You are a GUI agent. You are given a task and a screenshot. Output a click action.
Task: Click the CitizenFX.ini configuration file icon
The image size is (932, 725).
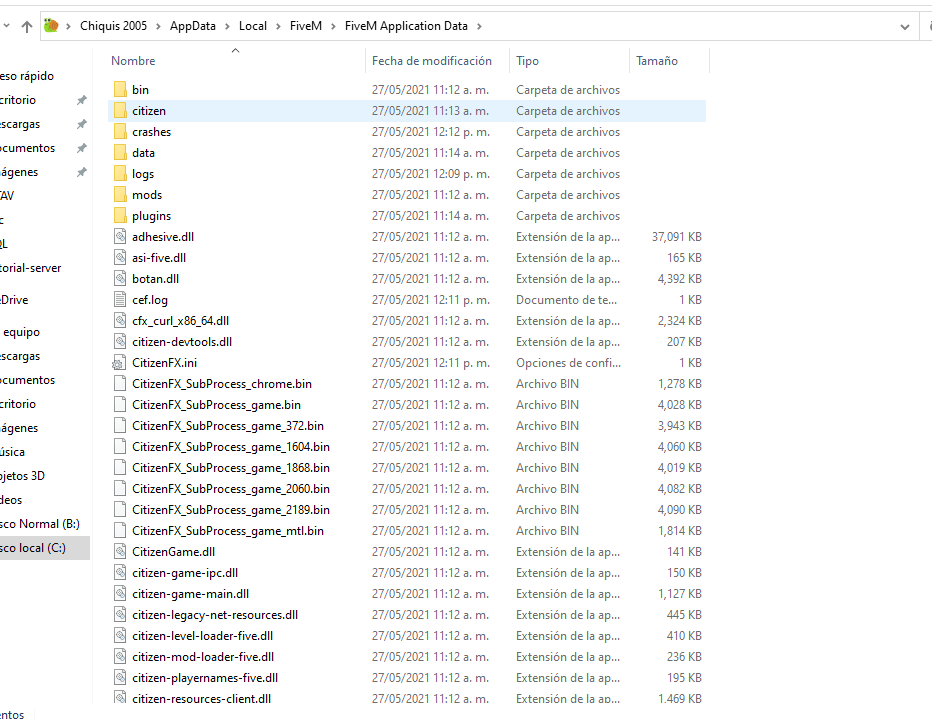(x=118, y=362)
